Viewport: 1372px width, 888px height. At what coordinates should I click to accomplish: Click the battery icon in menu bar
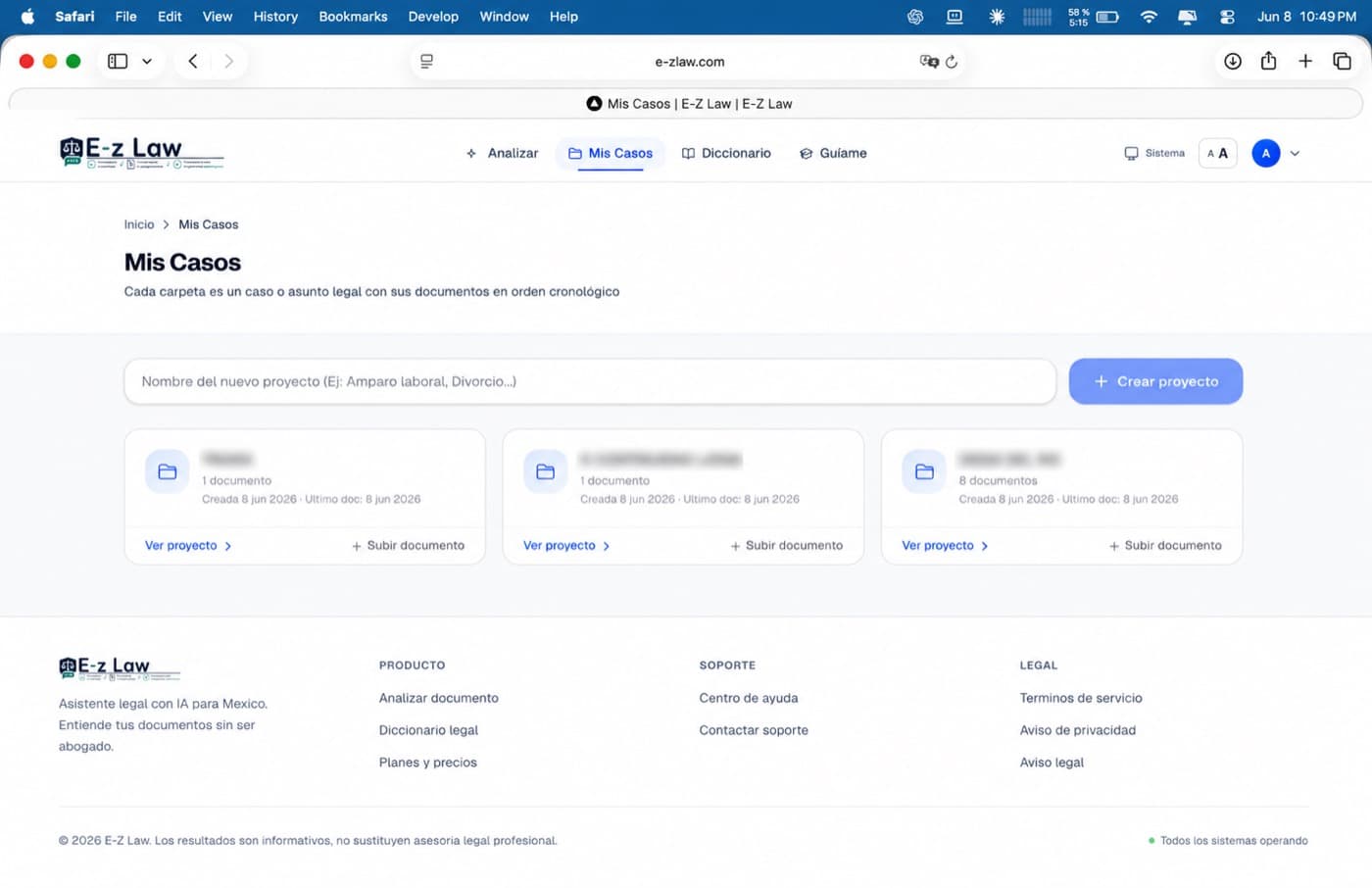coord(1107,17)
